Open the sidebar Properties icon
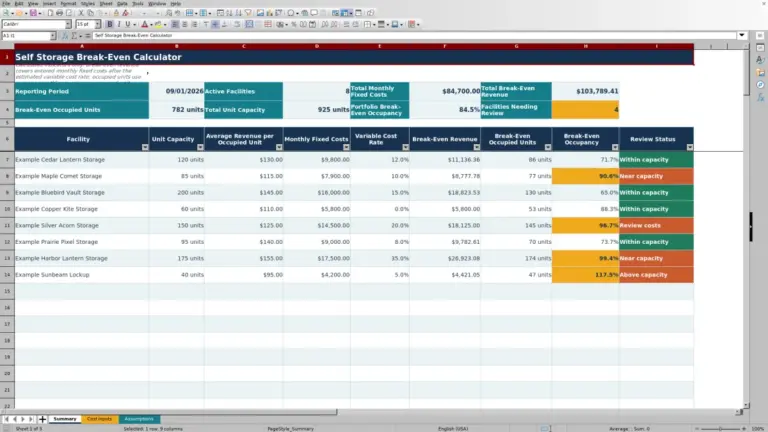 click(760, 48)
